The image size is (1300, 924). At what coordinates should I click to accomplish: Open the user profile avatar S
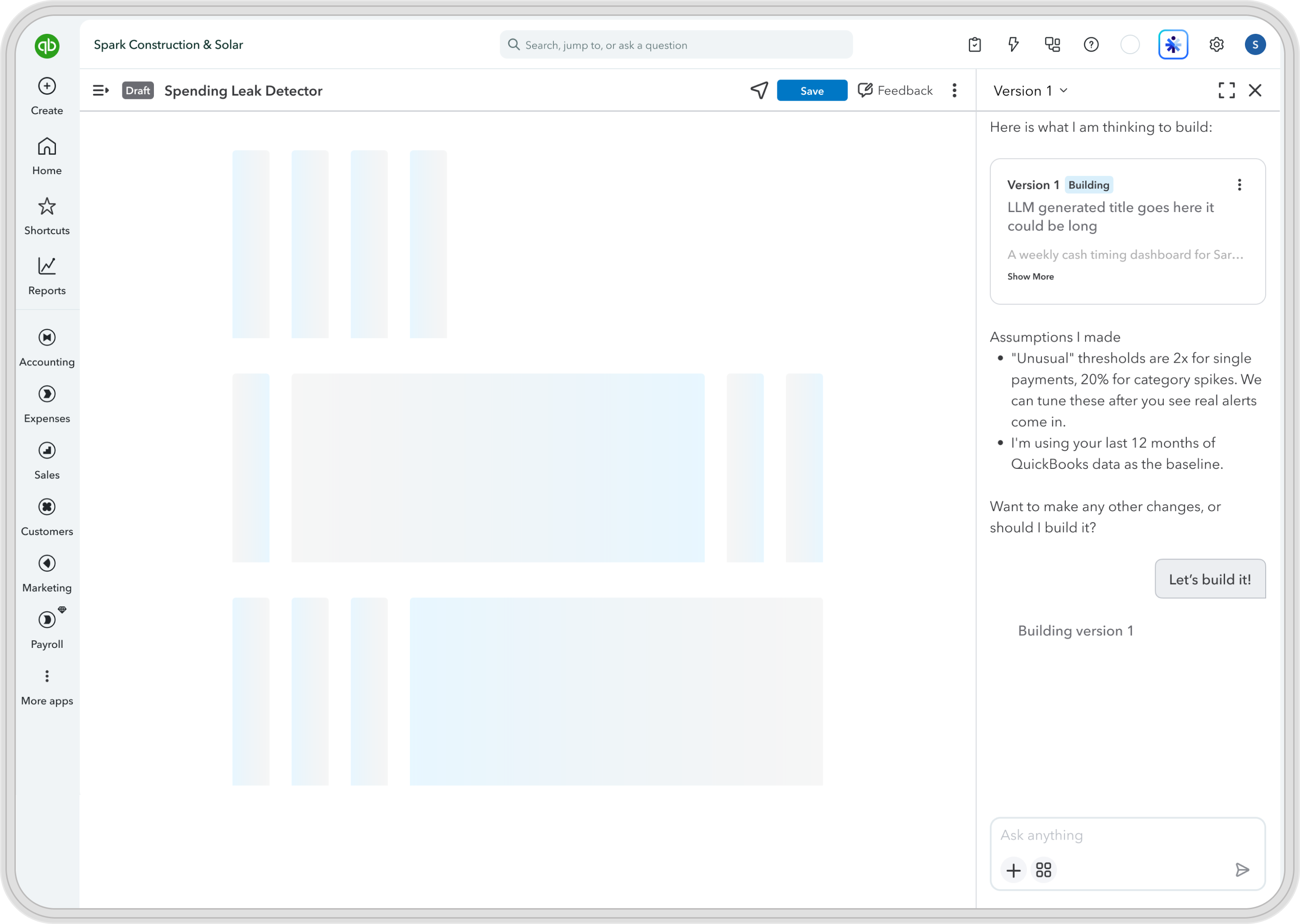click(x=1255, y=44)
